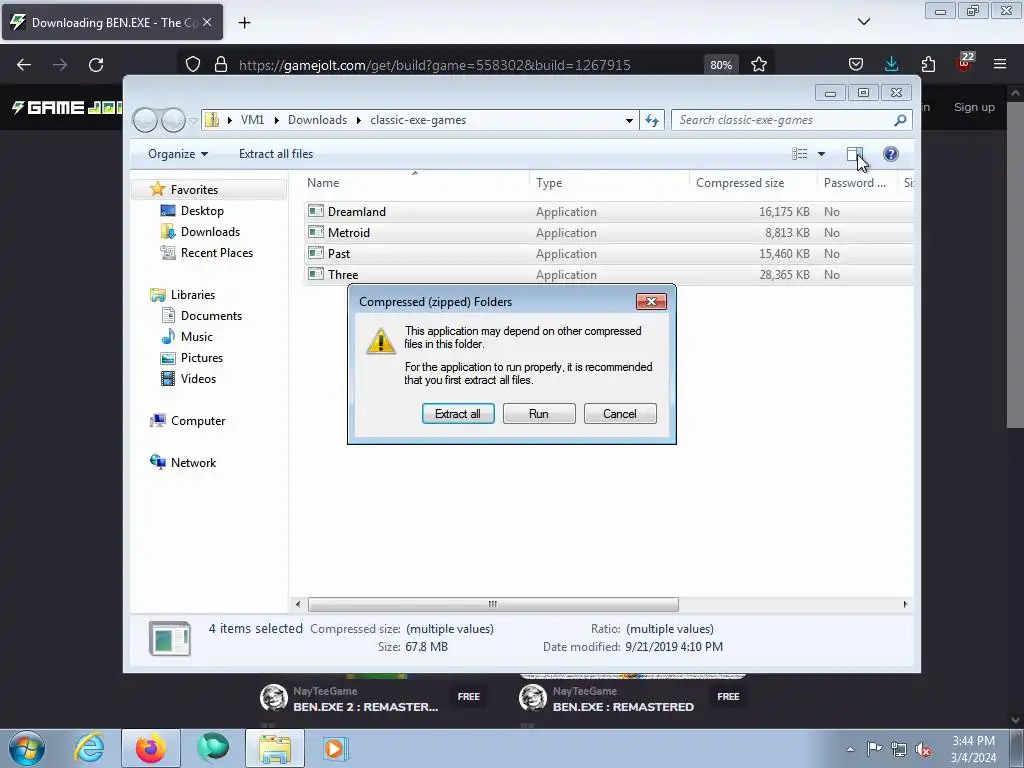Show hidden system tray icons
The image size is (1024, 768).
[850, 749]
